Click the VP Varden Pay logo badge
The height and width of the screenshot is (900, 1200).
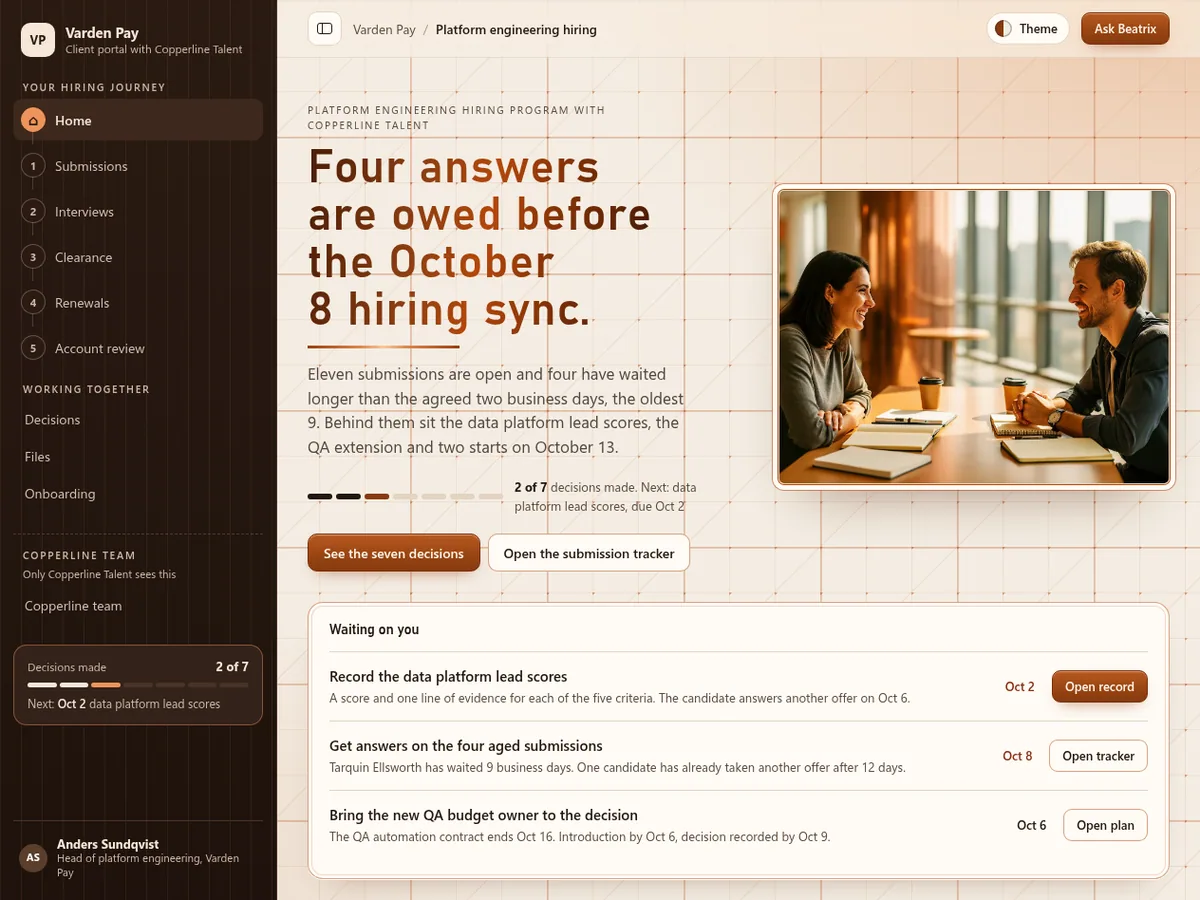click(38, 40)
